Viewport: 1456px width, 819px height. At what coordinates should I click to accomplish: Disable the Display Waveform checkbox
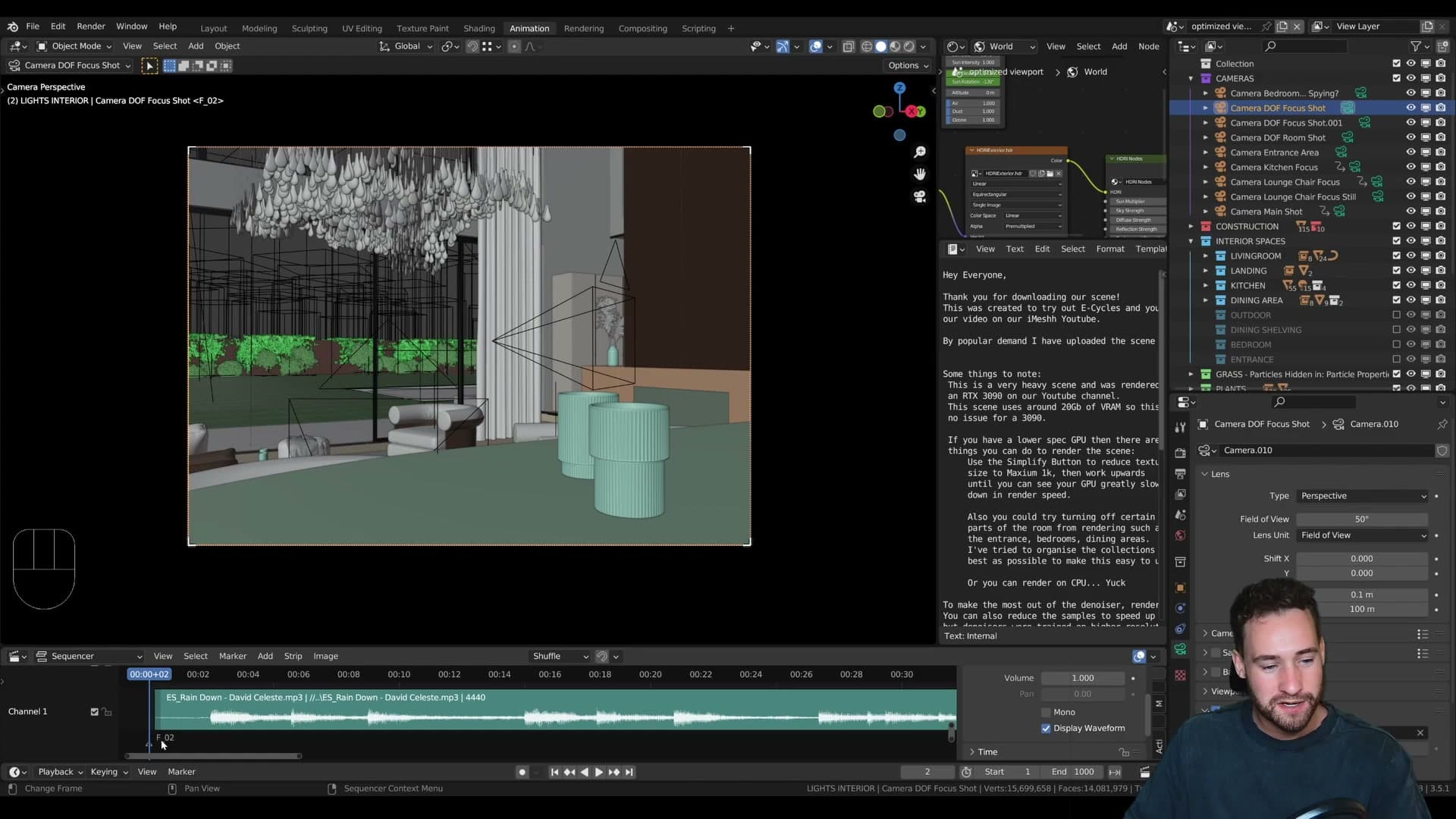click(x=1046, y=728)
